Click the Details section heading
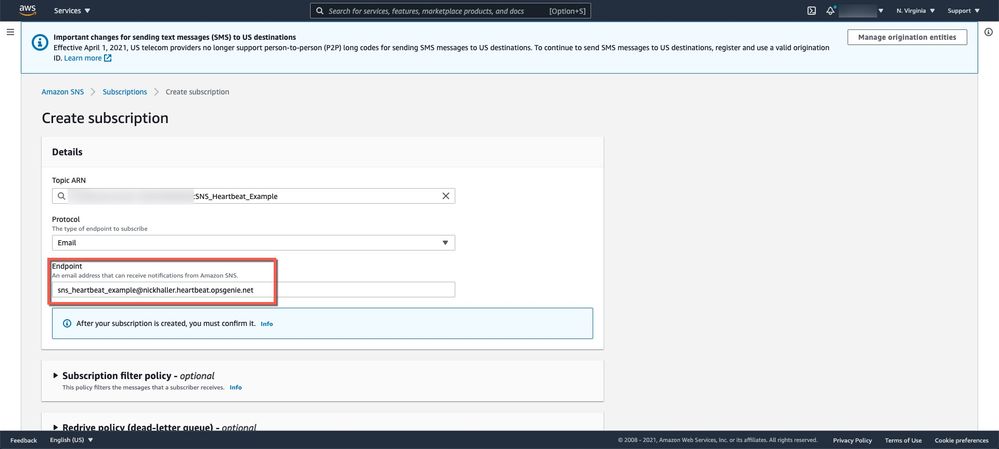 click(x=67, y=152)
